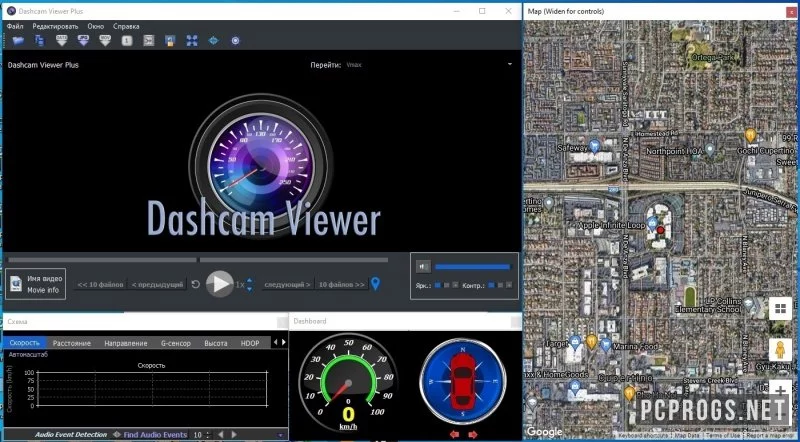Click the right red arrow under compass

473,434
